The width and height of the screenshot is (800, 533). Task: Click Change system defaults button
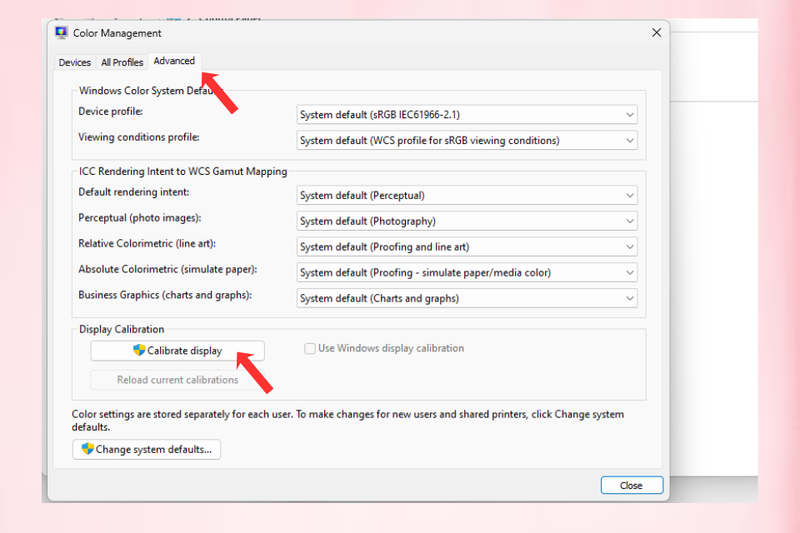click(146, 449)
